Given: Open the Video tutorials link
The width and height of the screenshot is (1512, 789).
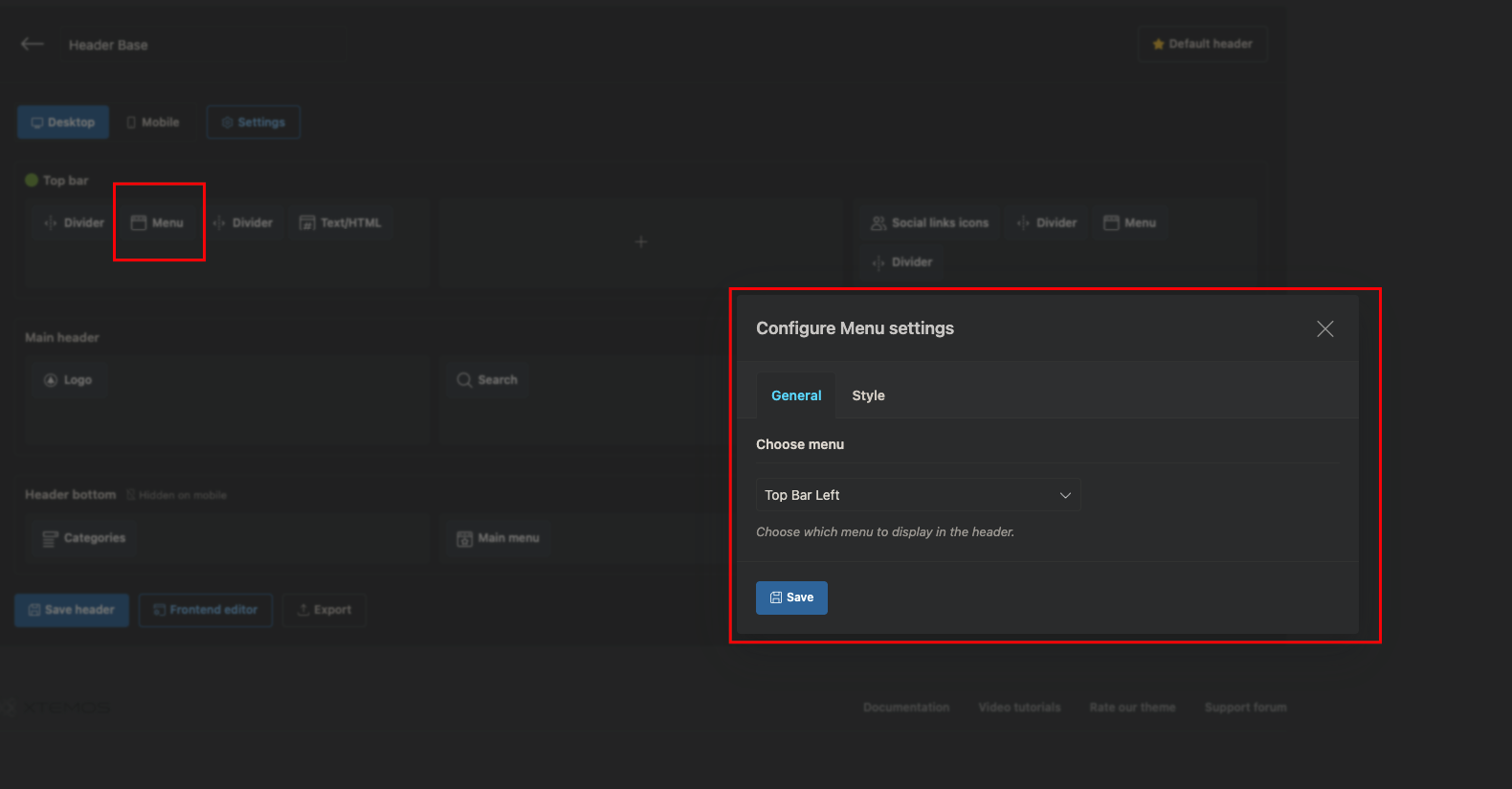Looking at the screenshot, I should tap(1019, 708).
